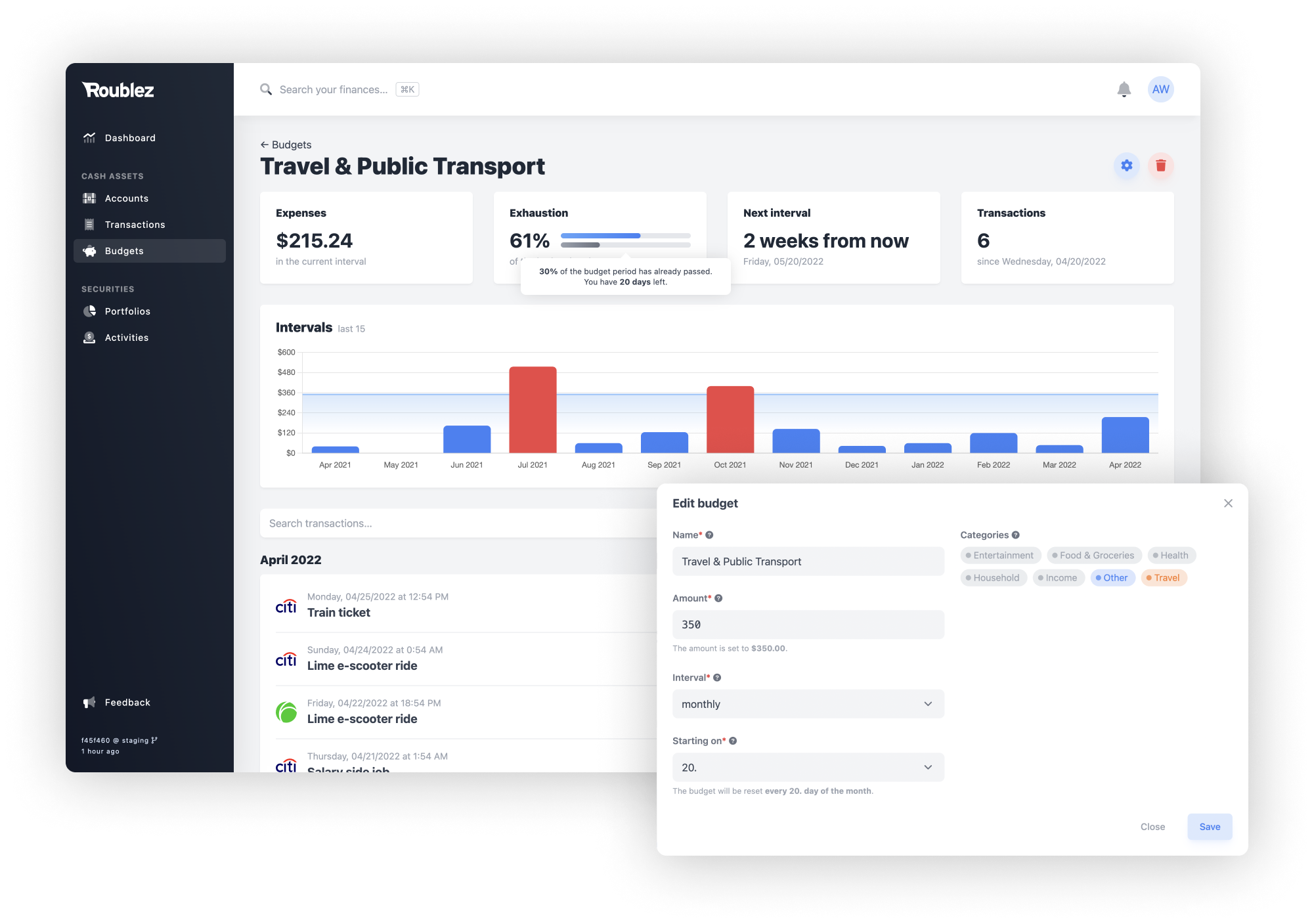Click the Jun 2021 bar

tap(467, 439)
